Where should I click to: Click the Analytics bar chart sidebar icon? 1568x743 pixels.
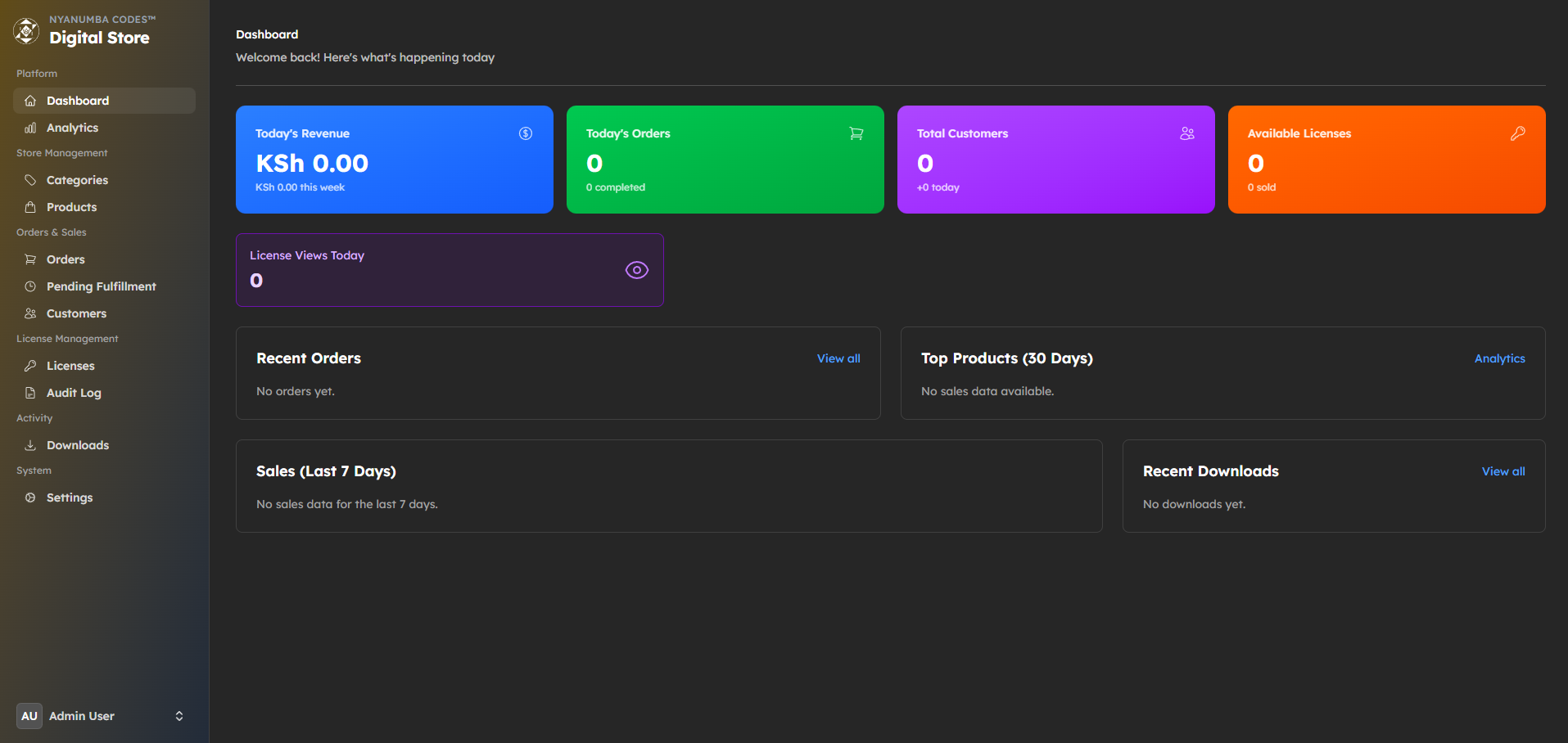tap(30, 128)
